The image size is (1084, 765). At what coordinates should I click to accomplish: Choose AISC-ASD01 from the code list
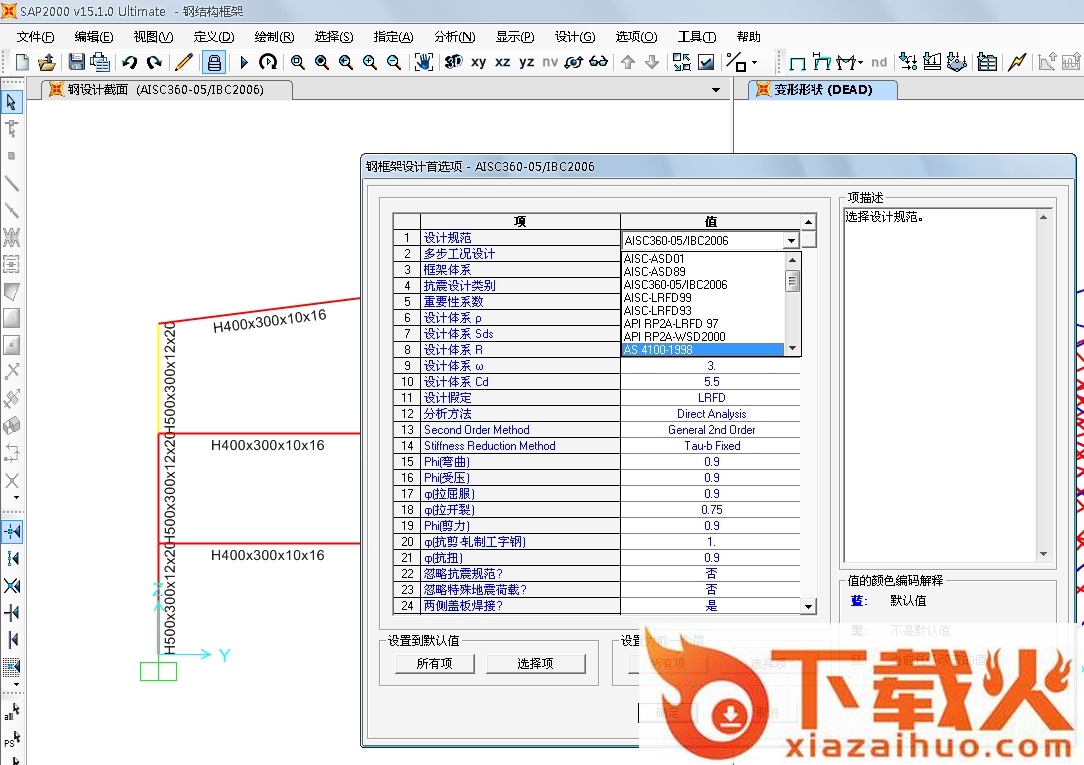tap(654, 258)
